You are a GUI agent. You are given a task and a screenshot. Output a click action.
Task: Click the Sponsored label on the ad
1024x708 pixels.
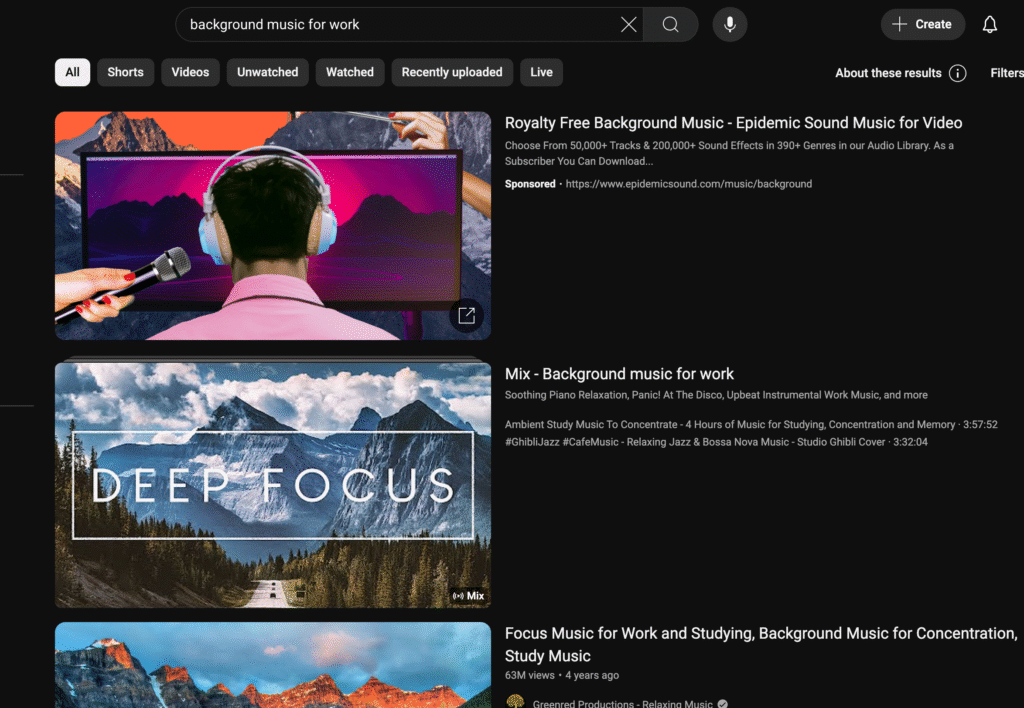(530, 184)
